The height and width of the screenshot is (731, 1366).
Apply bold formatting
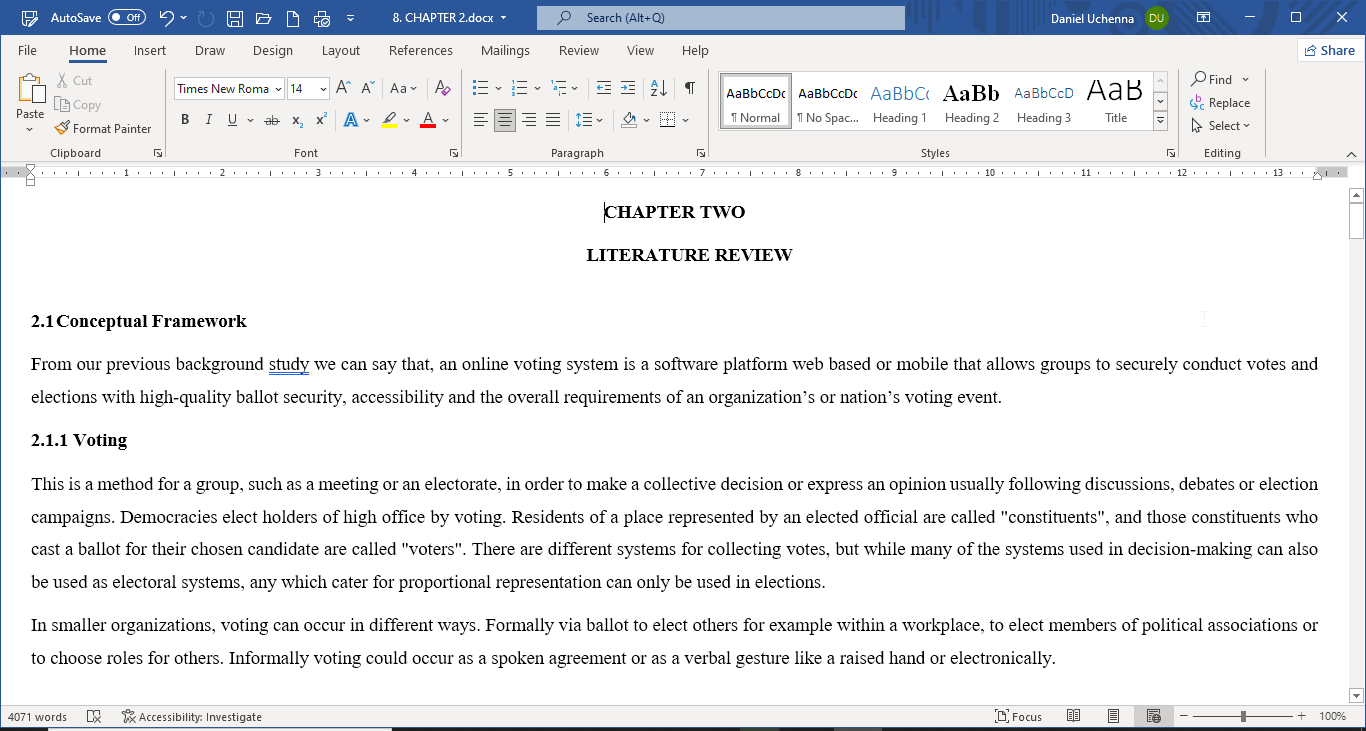[184, 119]
